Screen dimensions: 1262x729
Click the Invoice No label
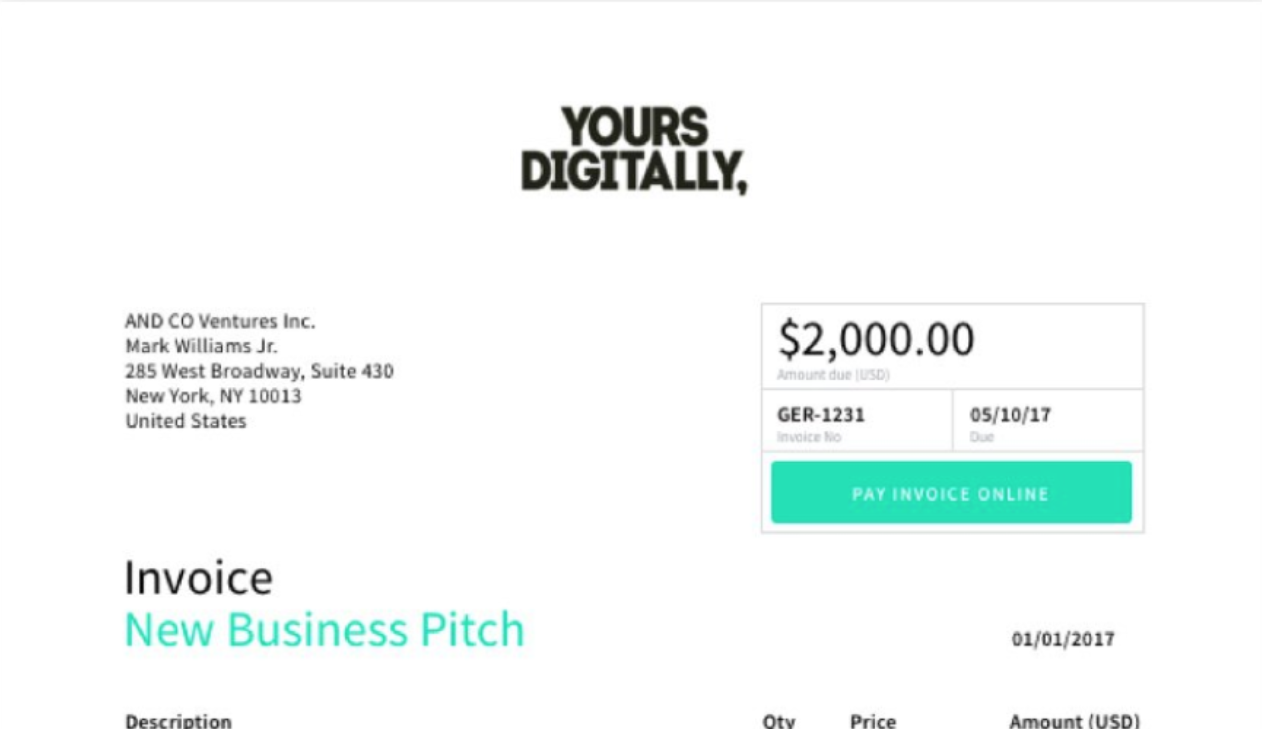[x=809, y=438]
